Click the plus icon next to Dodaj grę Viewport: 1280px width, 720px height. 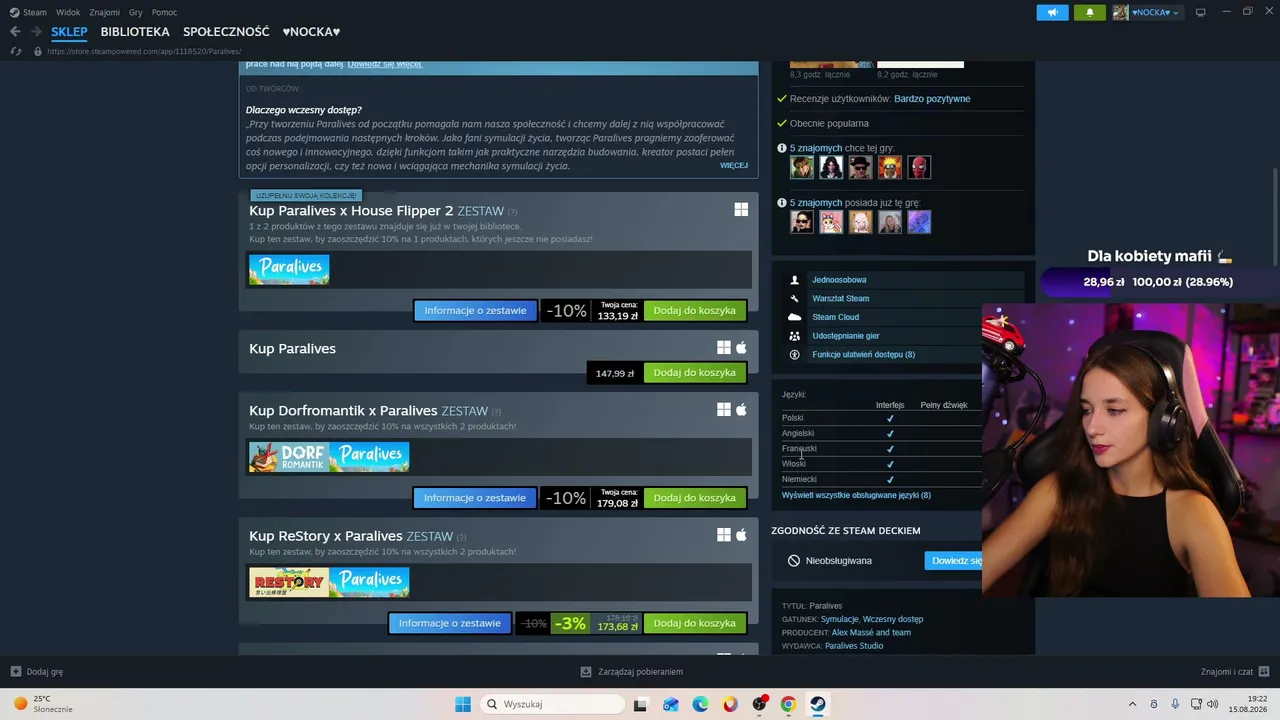(x=15, y=672)
